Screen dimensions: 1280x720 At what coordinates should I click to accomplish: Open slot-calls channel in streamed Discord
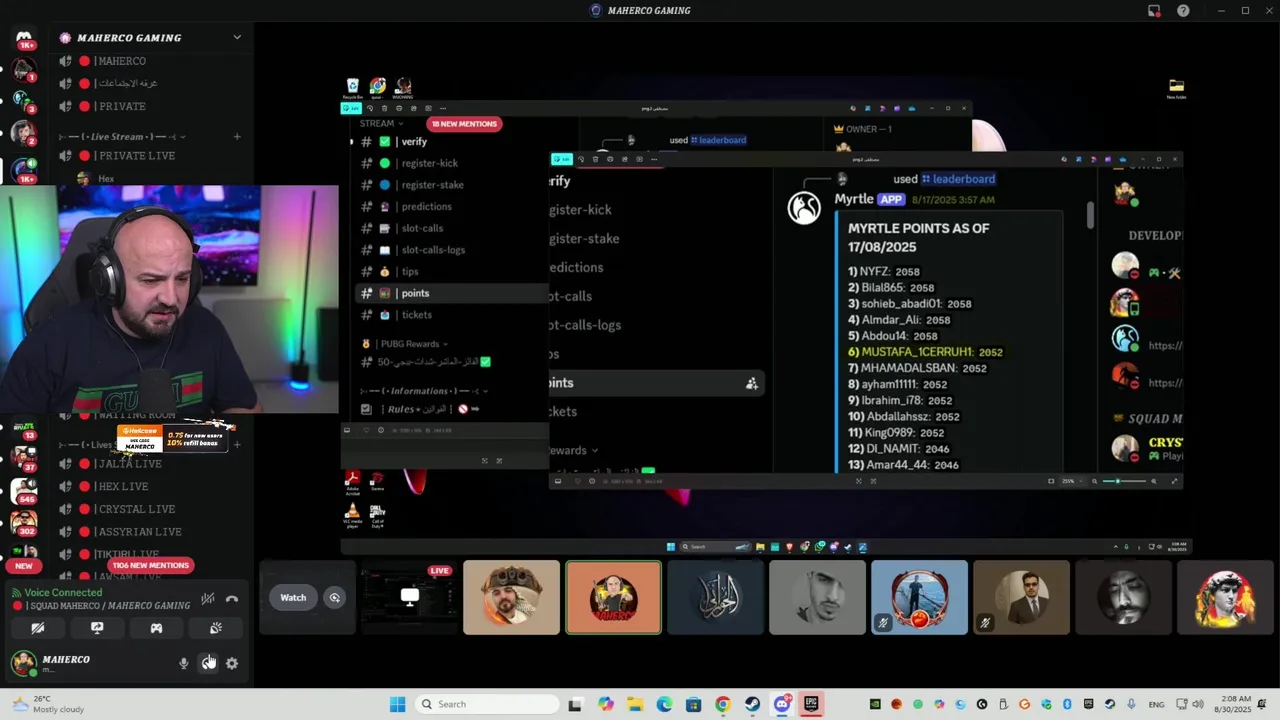click(x=422, y=228)
